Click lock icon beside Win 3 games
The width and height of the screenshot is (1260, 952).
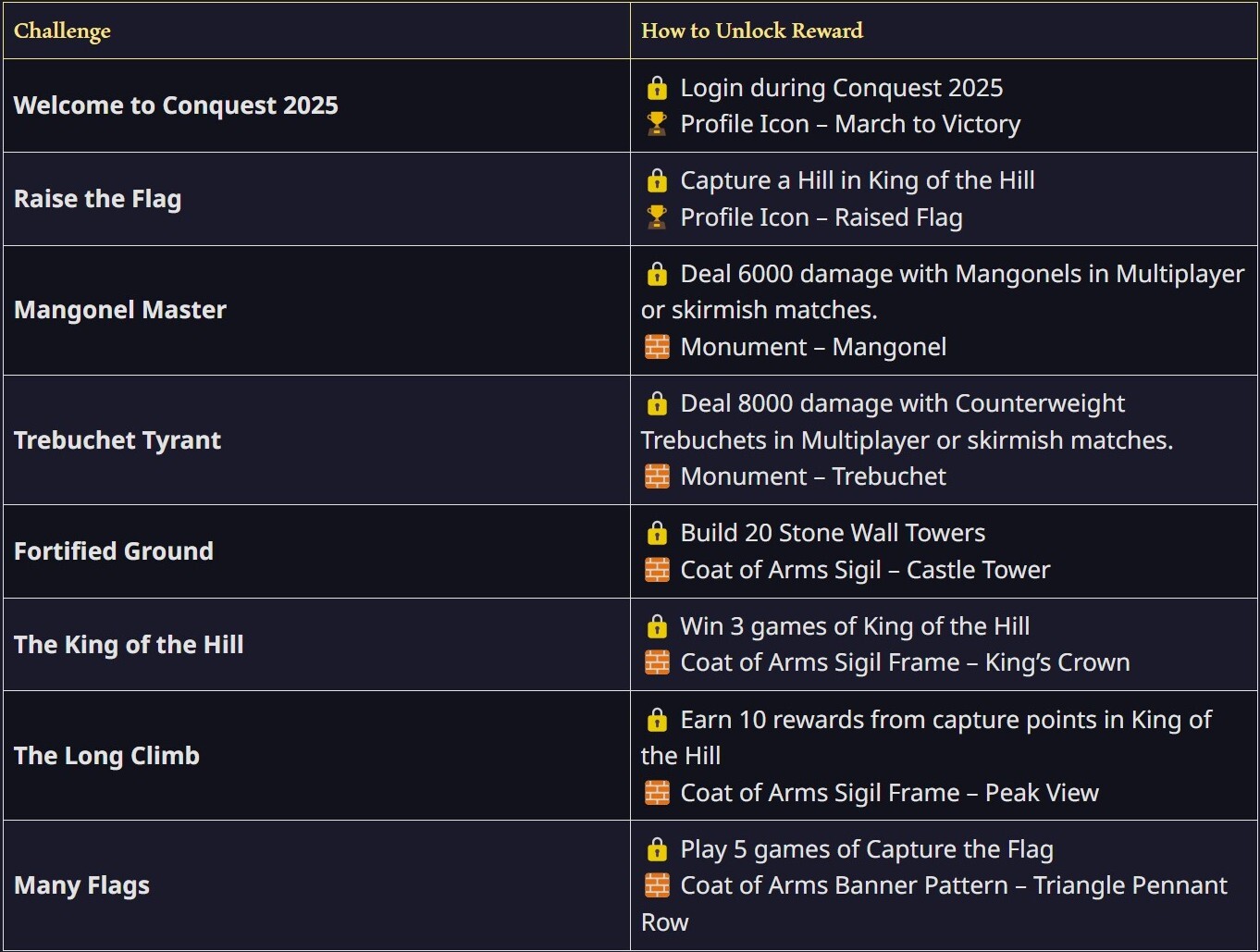pyautogui.click(x=657, y=627)
